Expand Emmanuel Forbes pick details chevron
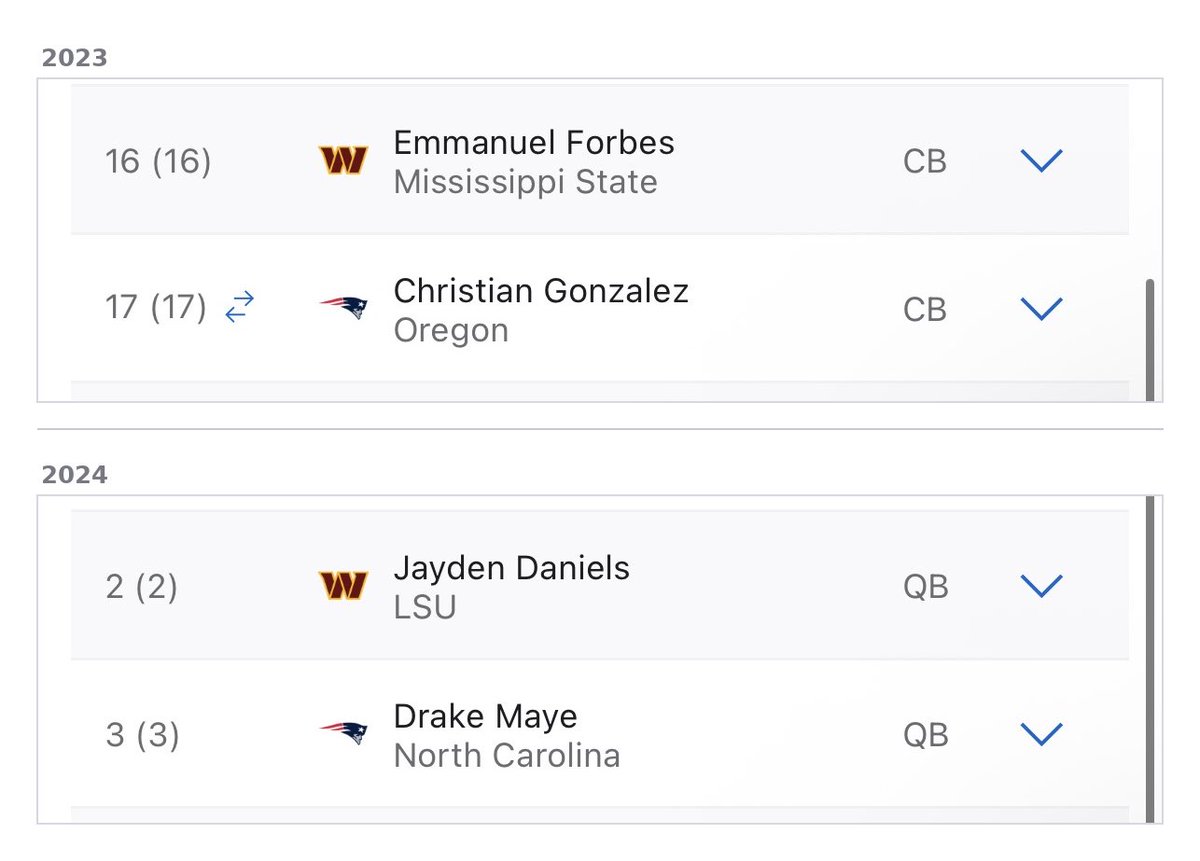This screenshot has height=861, width=1200. tap(1040, 160)
